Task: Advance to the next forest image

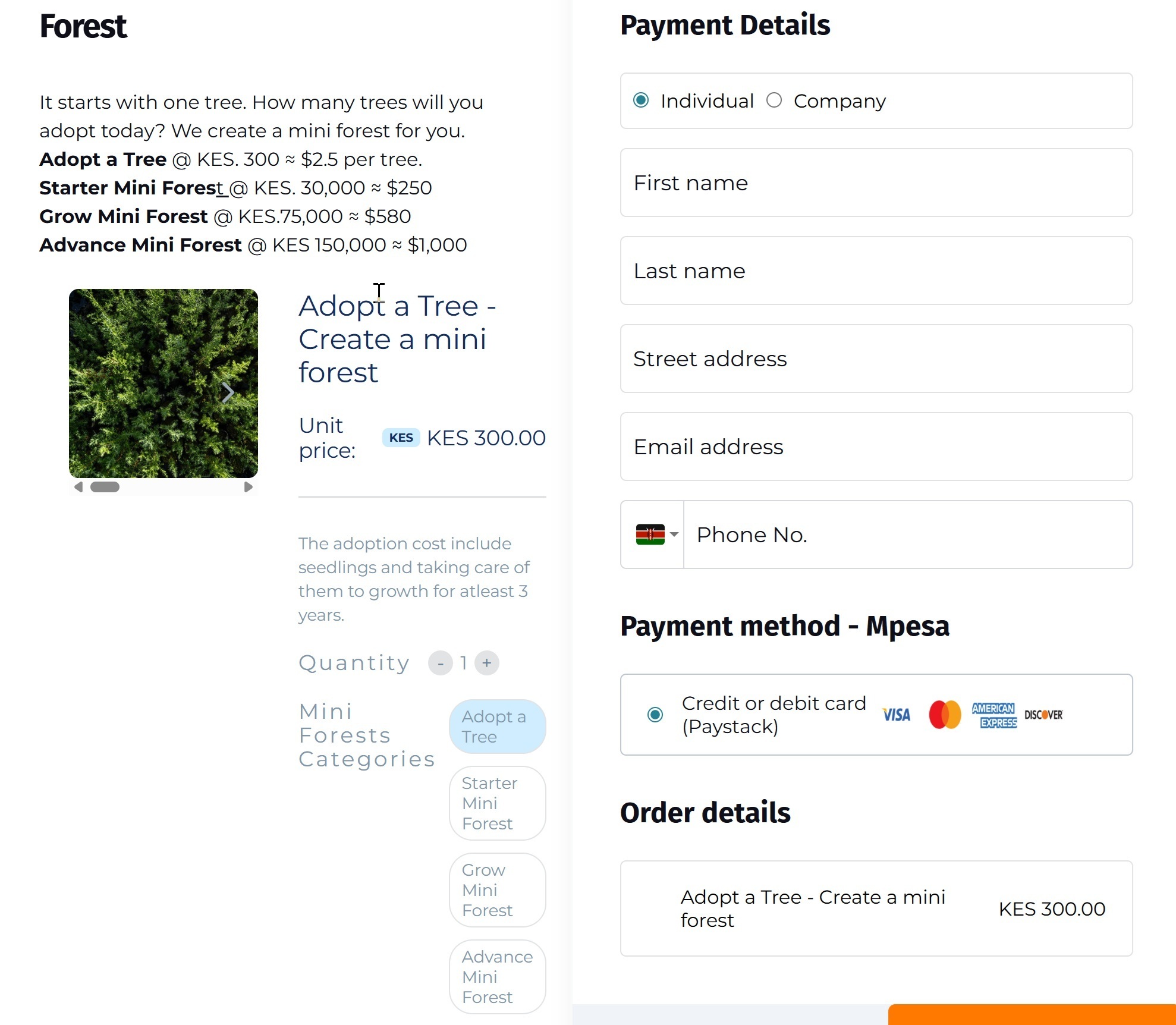Action: [x=228, y=392]
